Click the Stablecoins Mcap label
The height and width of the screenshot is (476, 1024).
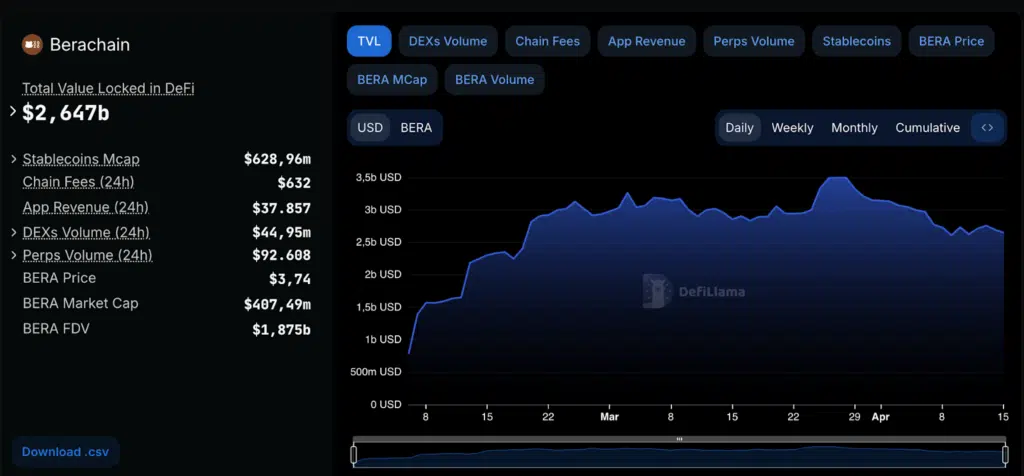click(x=81, y=159)
